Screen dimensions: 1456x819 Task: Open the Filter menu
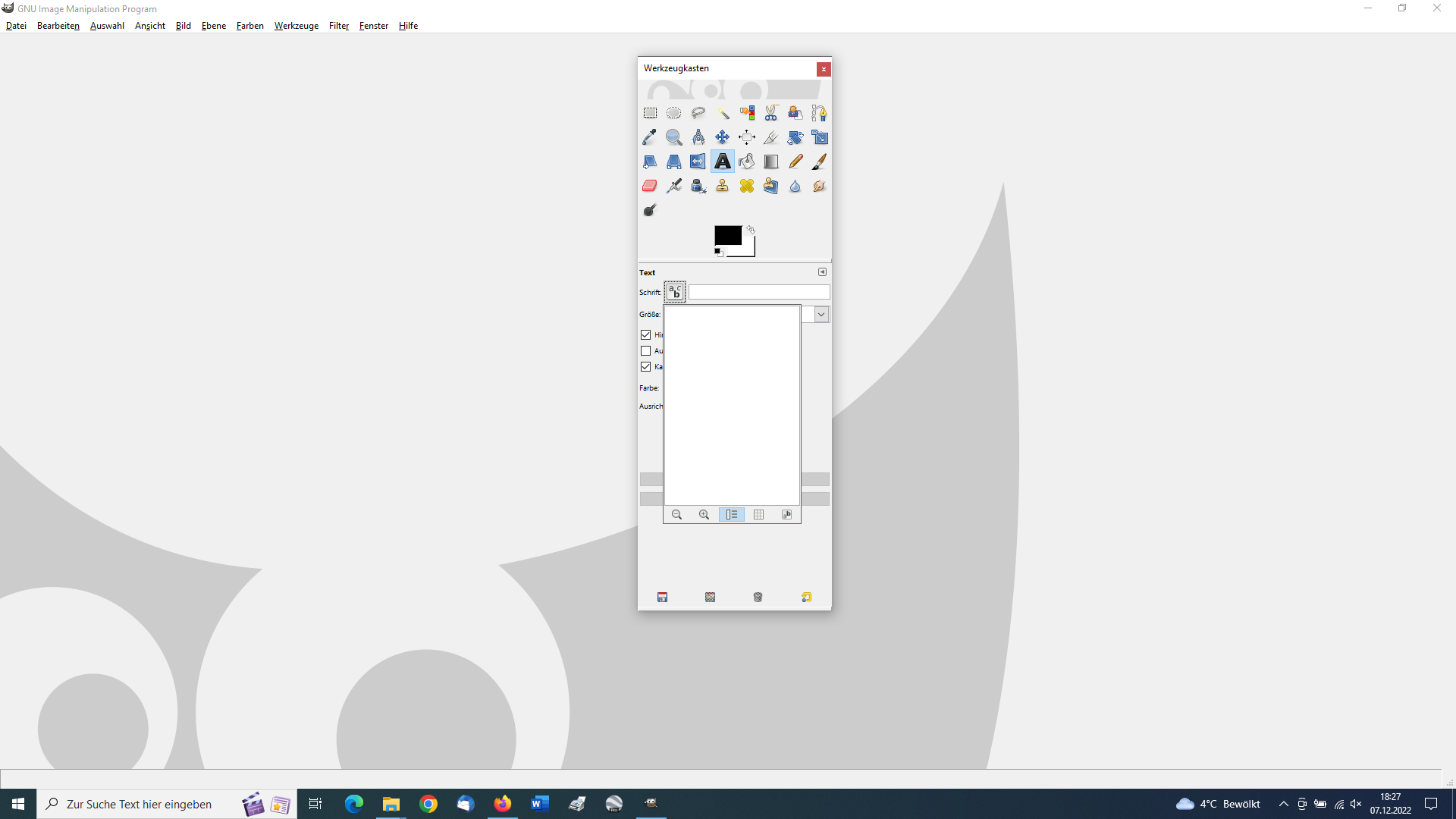338,26
